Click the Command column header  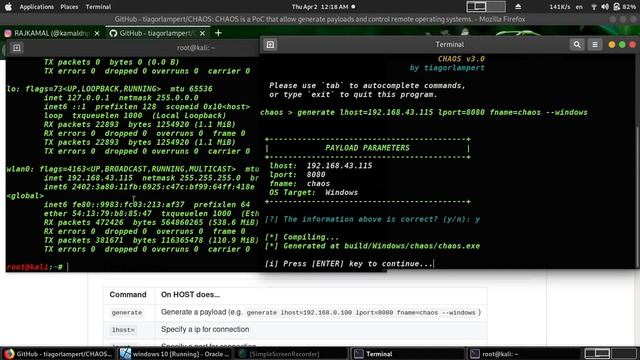(x=128, y=294)
